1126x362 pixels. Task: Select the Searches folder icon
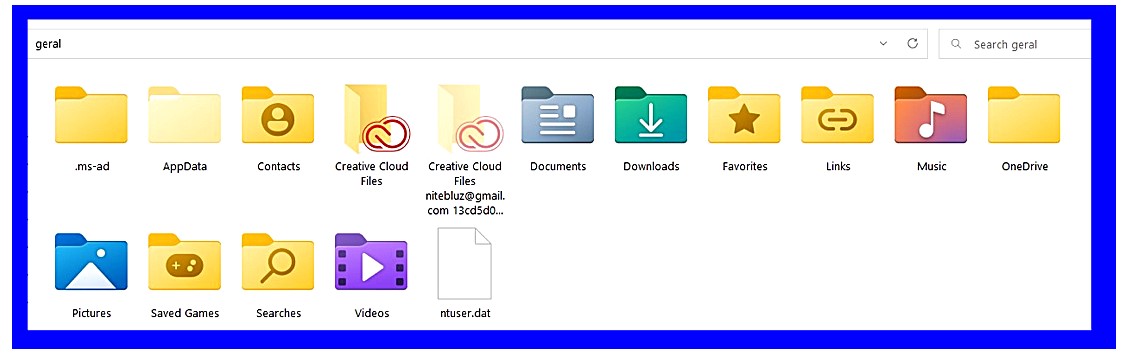click(278, 261)
